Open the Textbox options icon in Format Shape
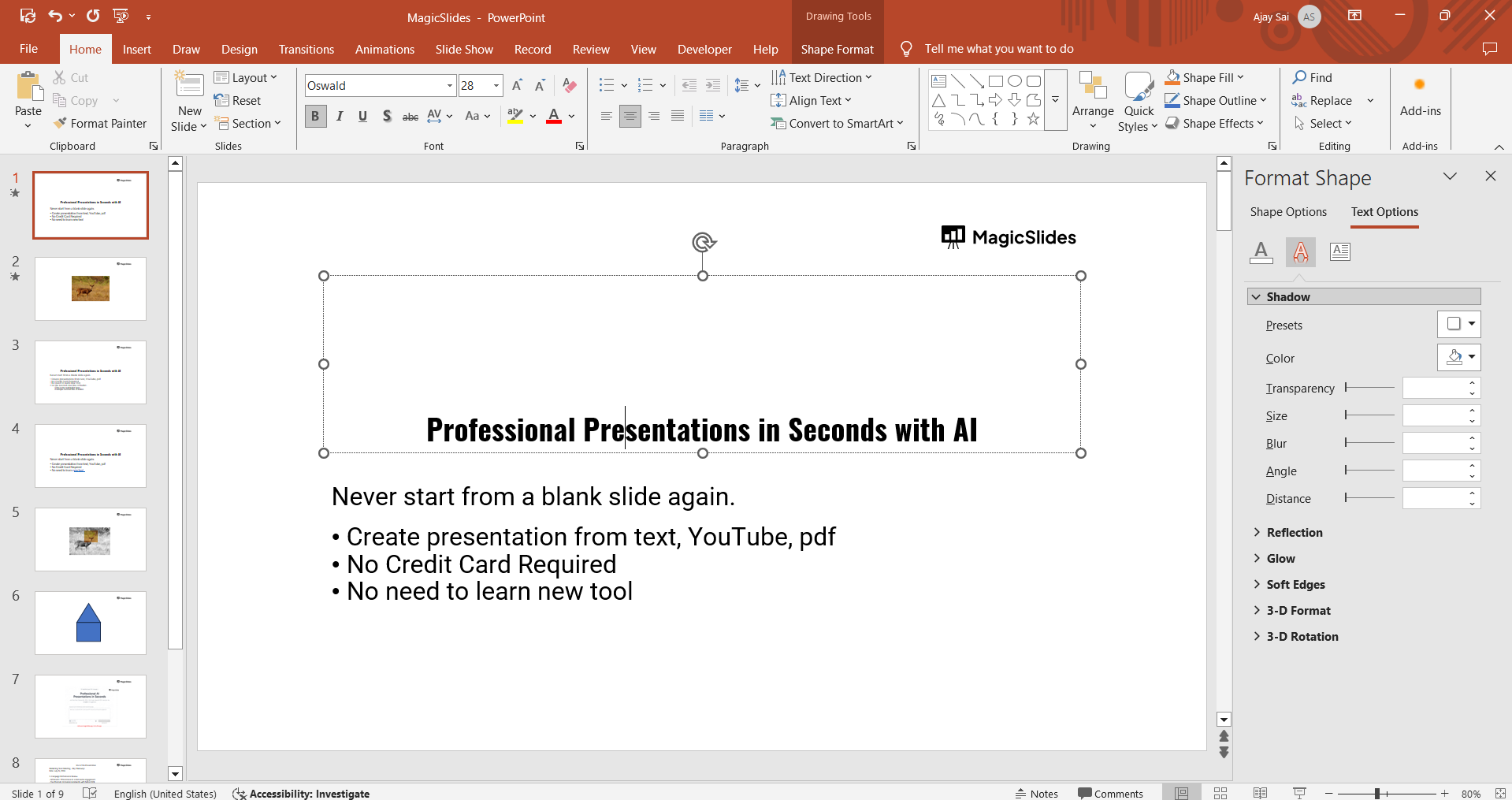The height and width of the screenshot is (800, 1512). [1339, 252]
